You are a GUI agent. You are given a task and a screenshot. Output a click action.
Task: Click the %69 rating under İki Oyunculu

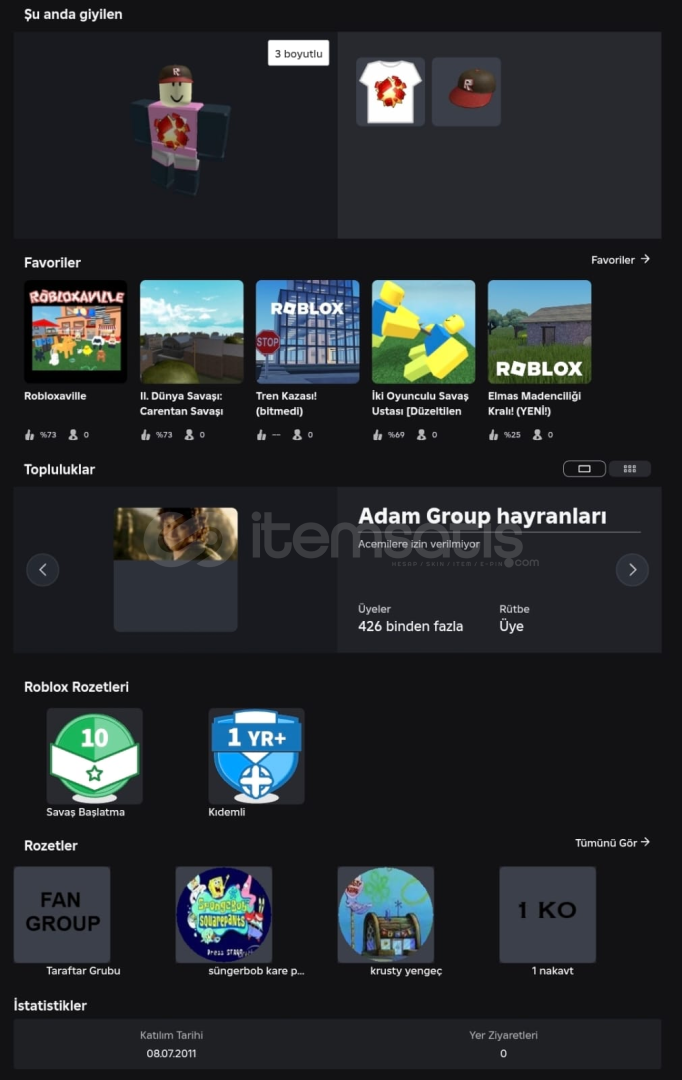396,435
